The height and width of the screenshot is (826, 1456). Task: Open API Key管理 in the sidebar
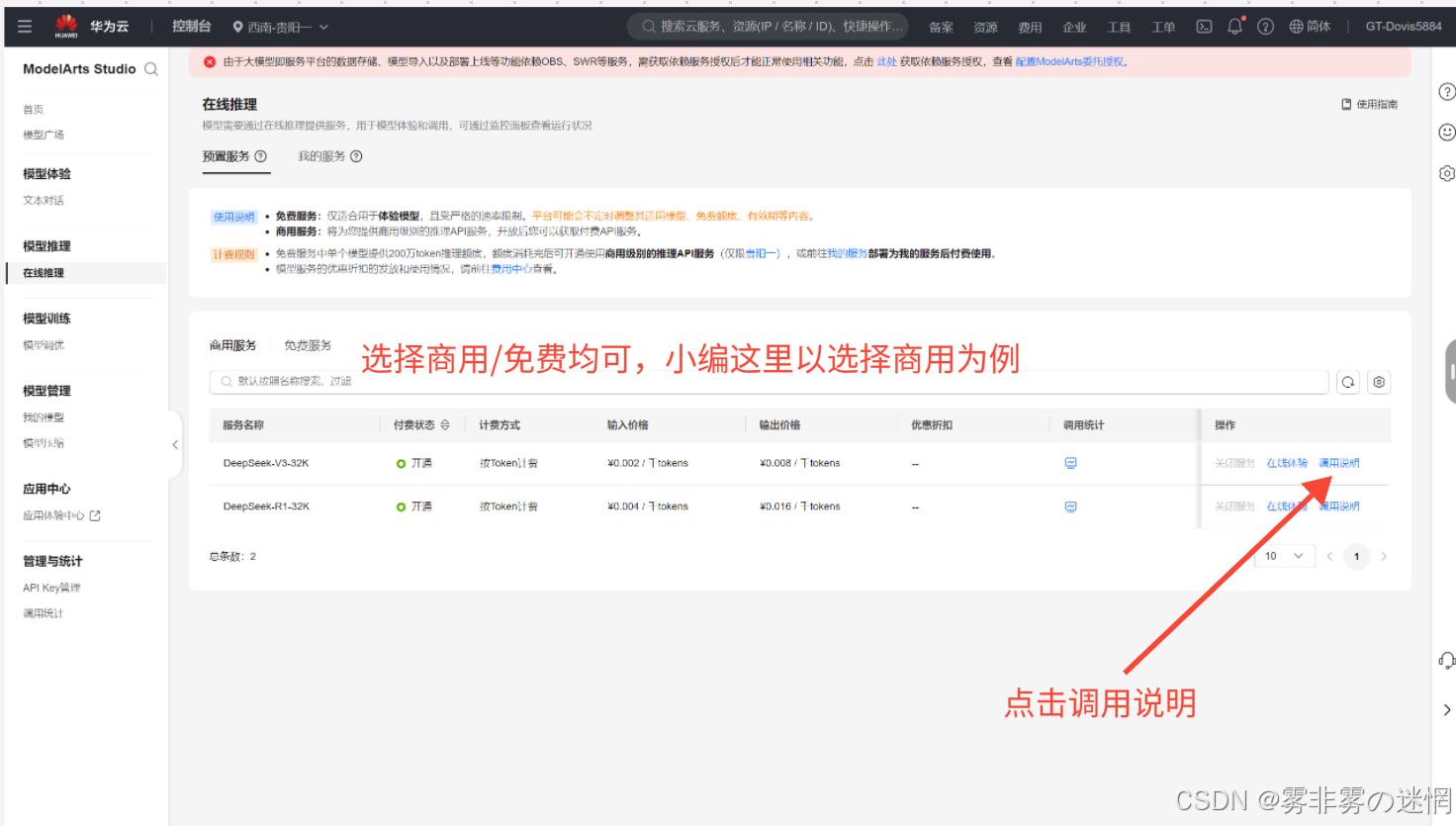click(x=51, y=588)
